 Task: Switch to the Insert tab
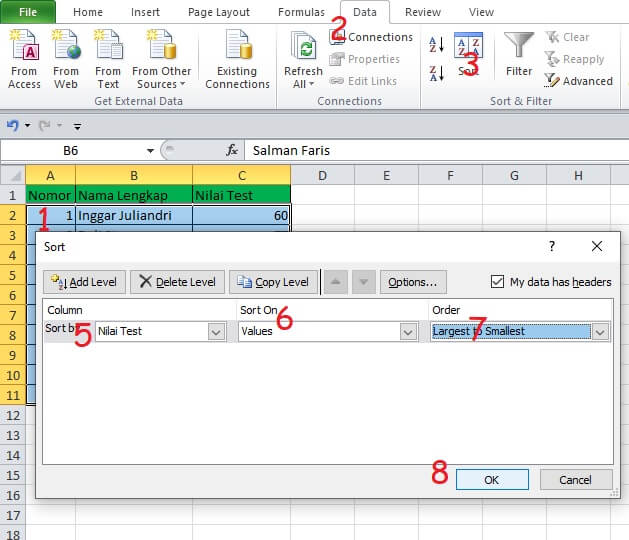tap(145, 12)
